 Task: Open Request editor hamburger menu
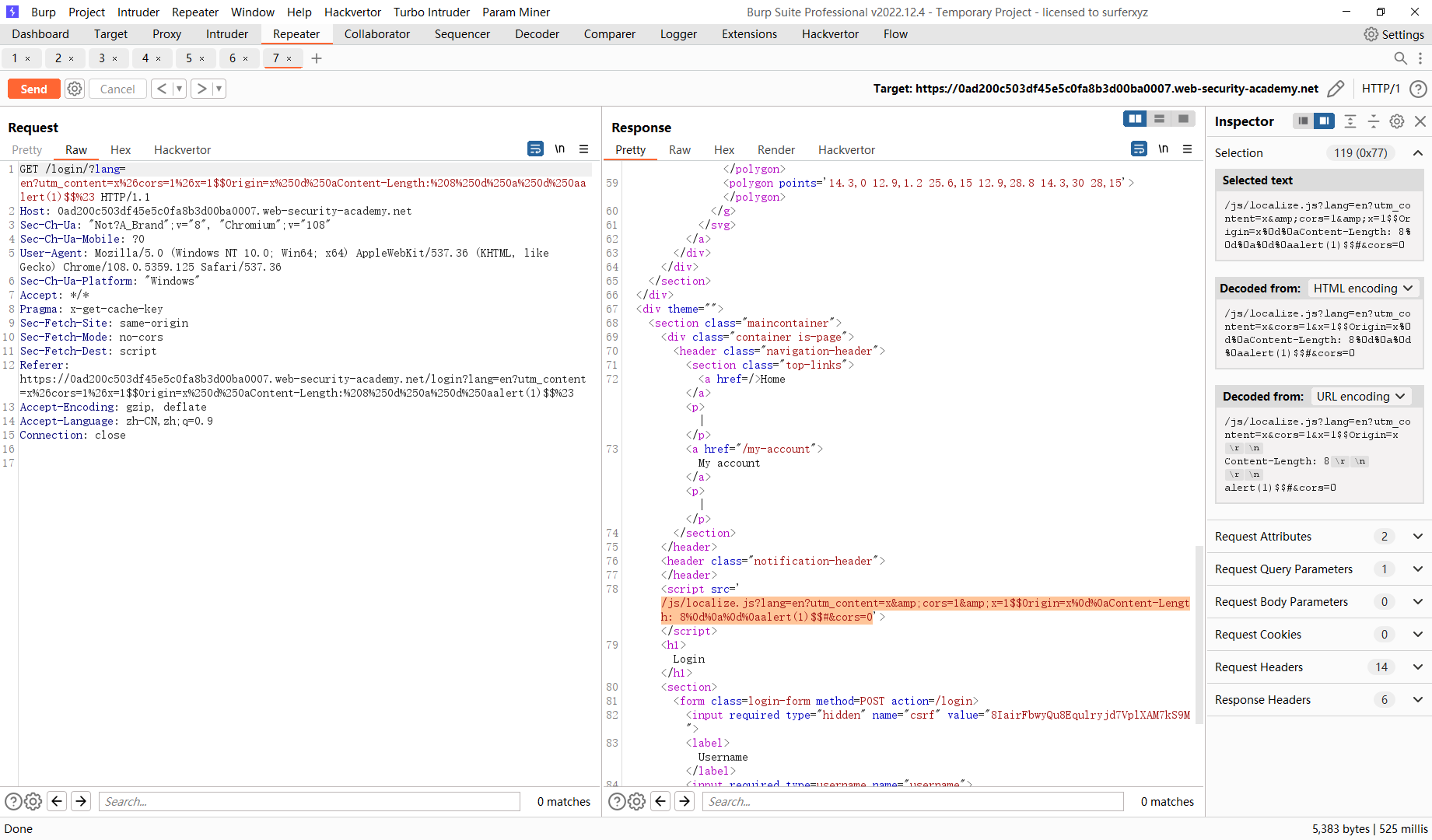[x=584, y=149]
